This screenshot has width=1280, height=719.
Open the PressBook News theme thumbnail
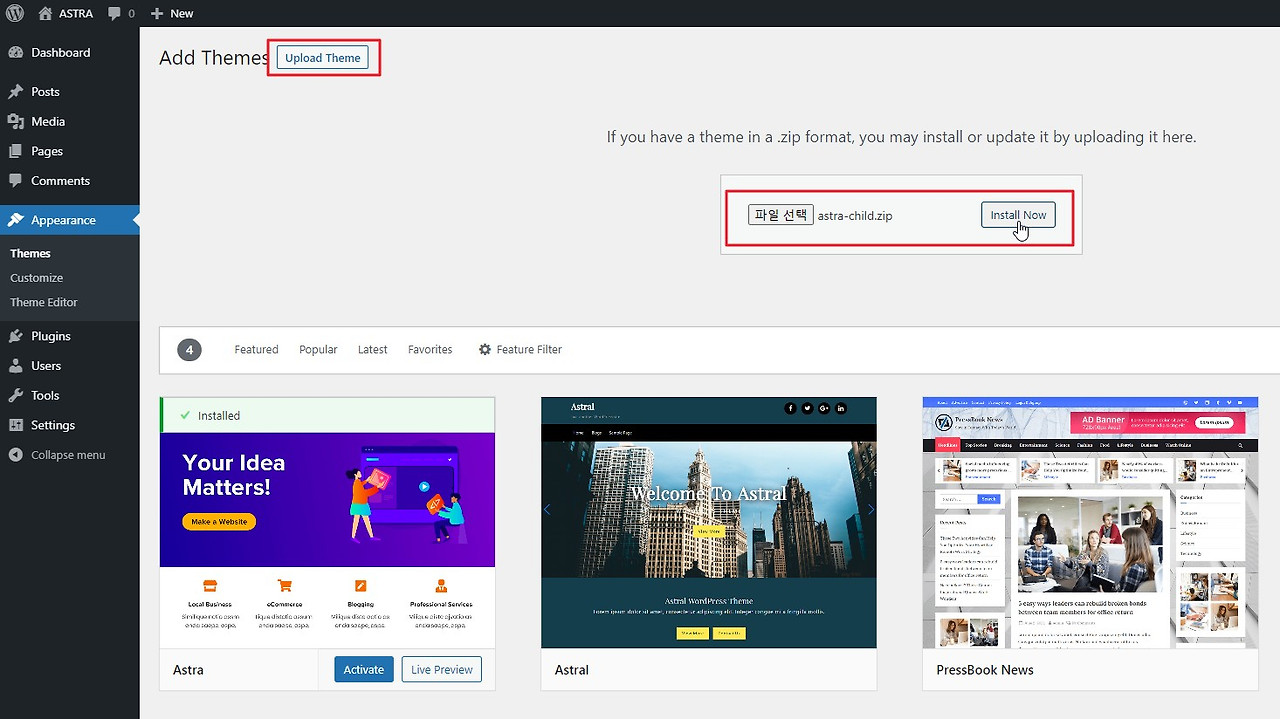click(1090, 523)
